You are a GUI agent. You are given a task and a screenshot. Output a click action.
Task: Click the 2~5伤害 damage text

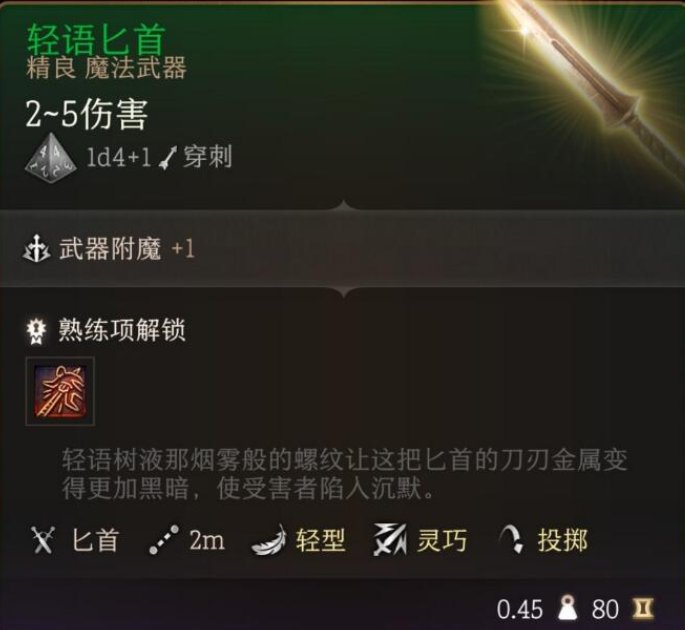click(86, 114)
